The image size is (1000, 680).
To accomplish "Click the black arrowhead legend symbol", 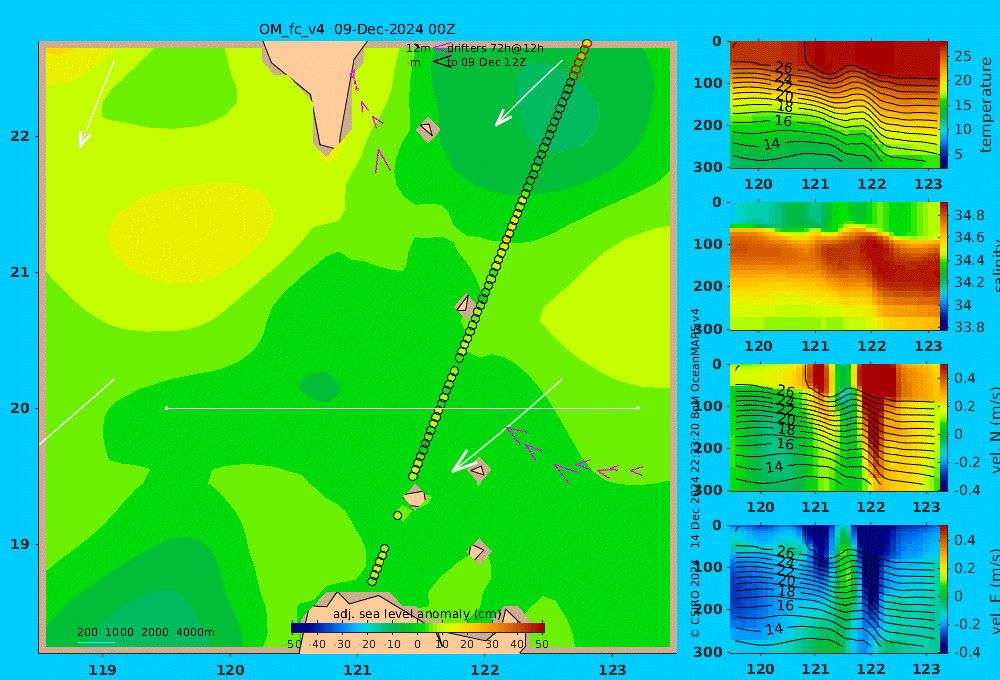I will coord(441,62).
